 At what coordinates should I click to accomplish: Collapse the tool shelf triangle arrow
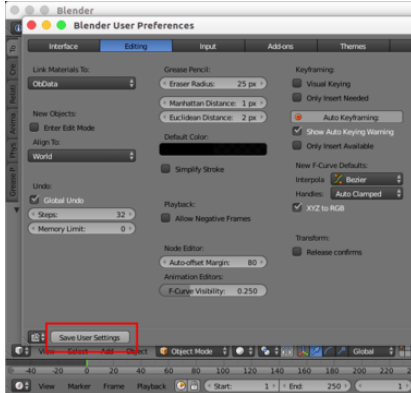point(16,210)
